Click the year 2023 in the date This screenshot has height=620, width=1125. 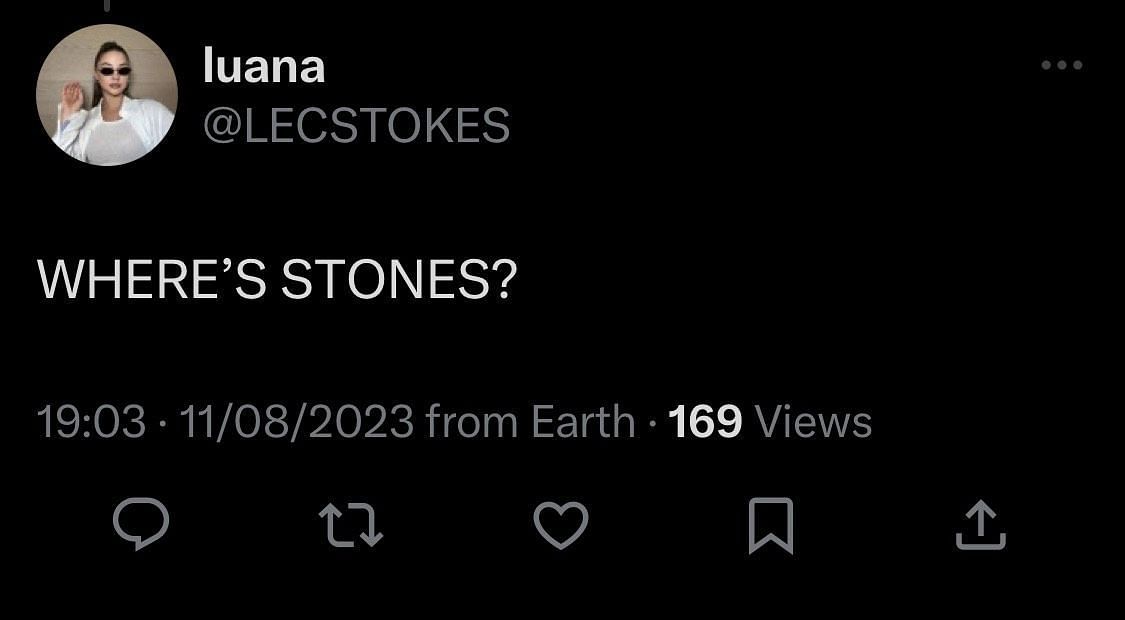[362, 422]
